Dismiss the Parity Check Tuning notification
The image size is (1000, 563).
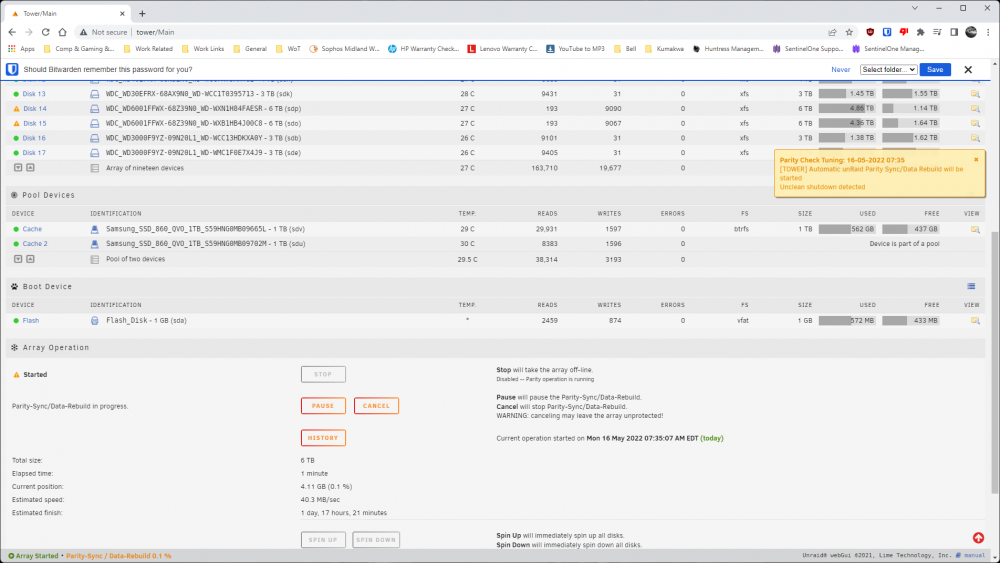pos(976,159)
